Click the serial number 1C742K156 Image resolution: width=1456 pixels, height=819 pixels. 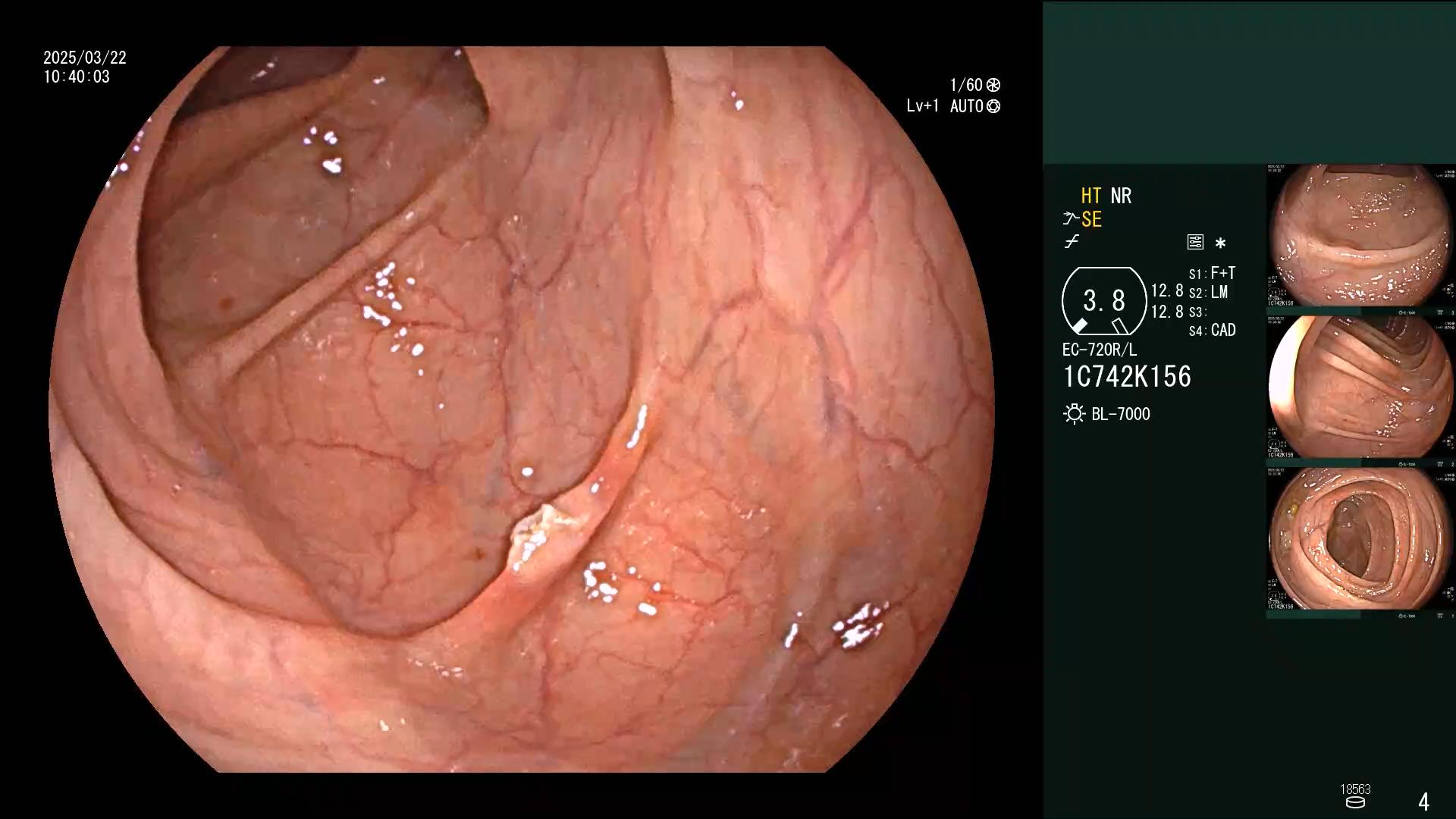1127,377
